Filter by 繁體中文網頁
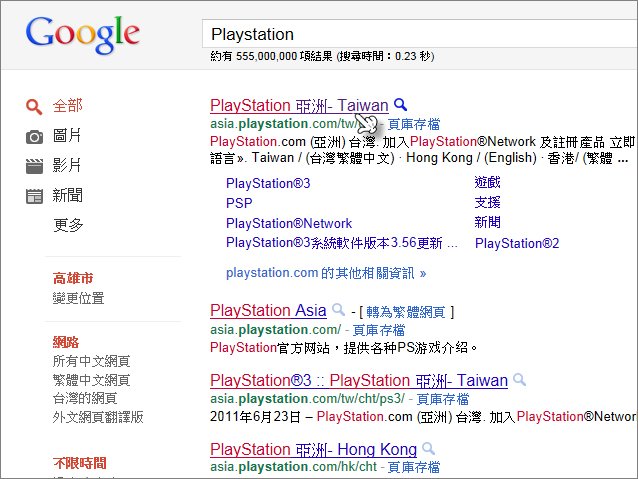The height and width of the screenshot is (479, 638). [91, 380]
